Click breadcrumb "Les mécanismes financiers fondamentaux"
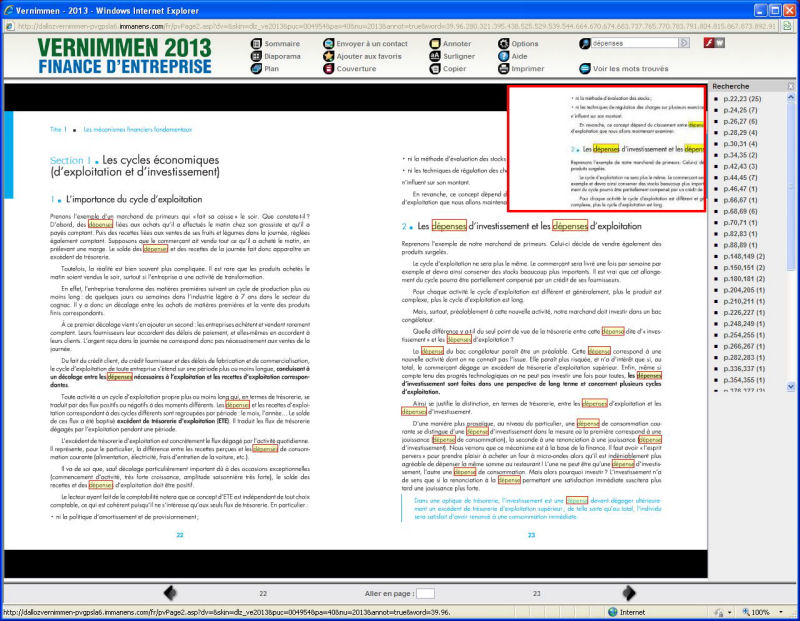 coord(138,130)
